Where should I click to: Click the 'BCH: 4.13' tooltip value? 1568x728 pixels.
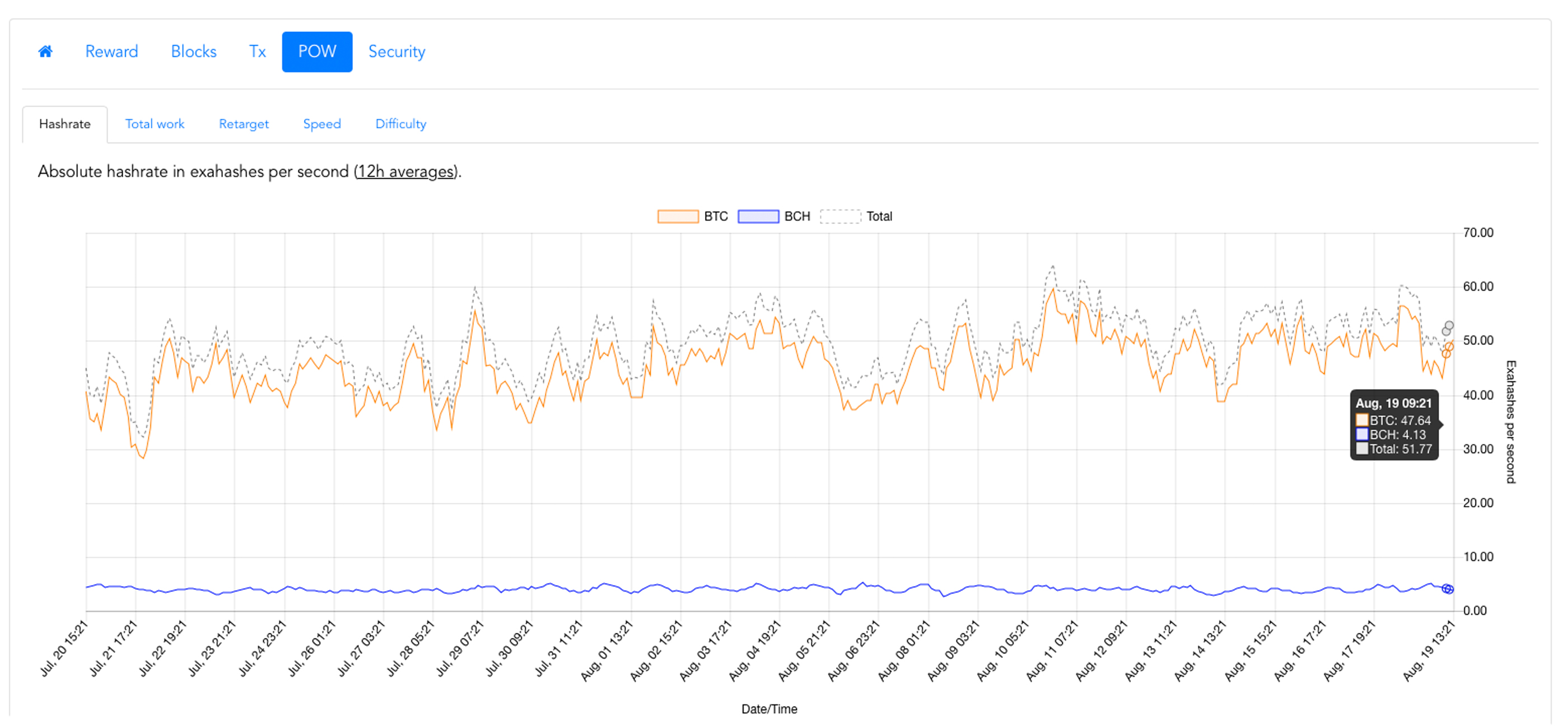coord(1398,435)
